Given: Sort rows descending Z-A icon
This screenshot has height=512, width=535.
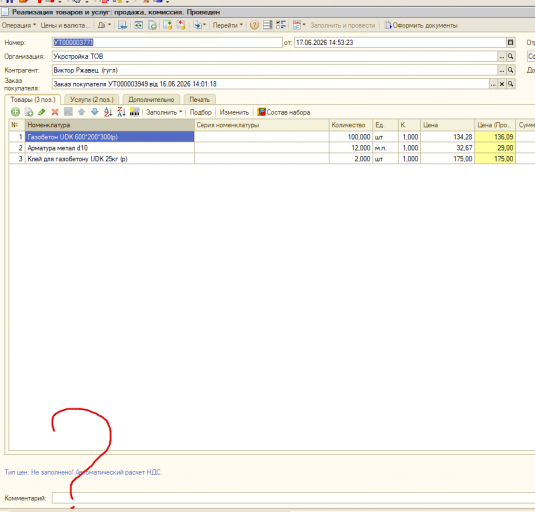Looking at the screenshot, I should pos(121,112).
